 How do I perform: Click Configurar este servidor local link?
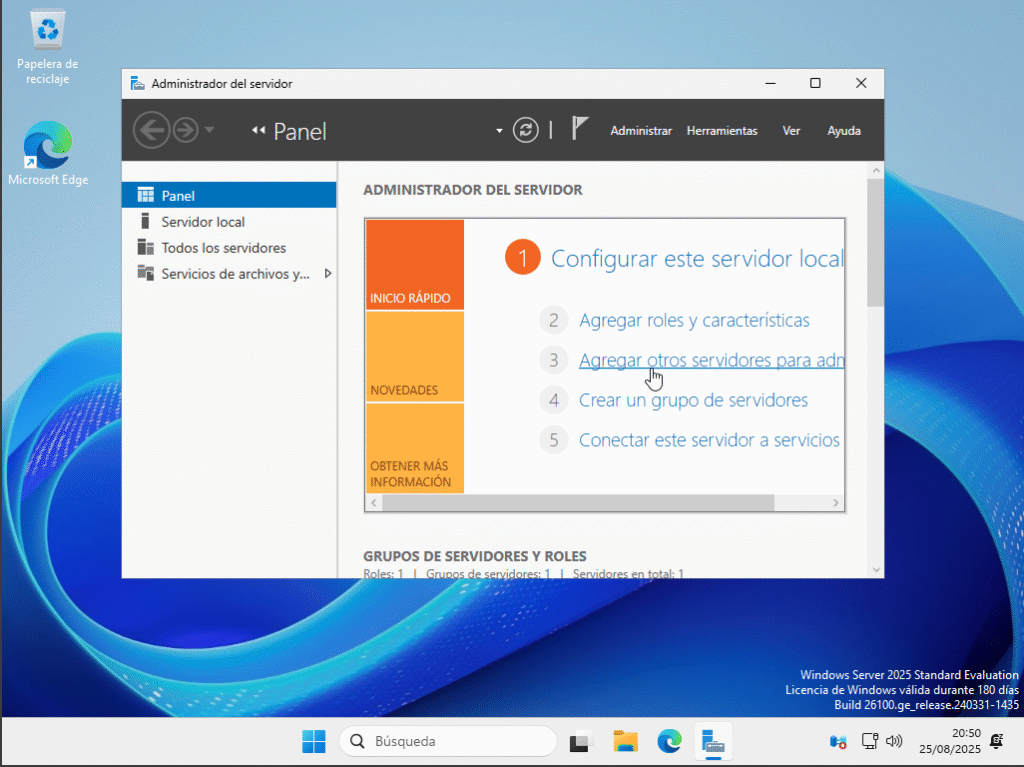(697, 259)
